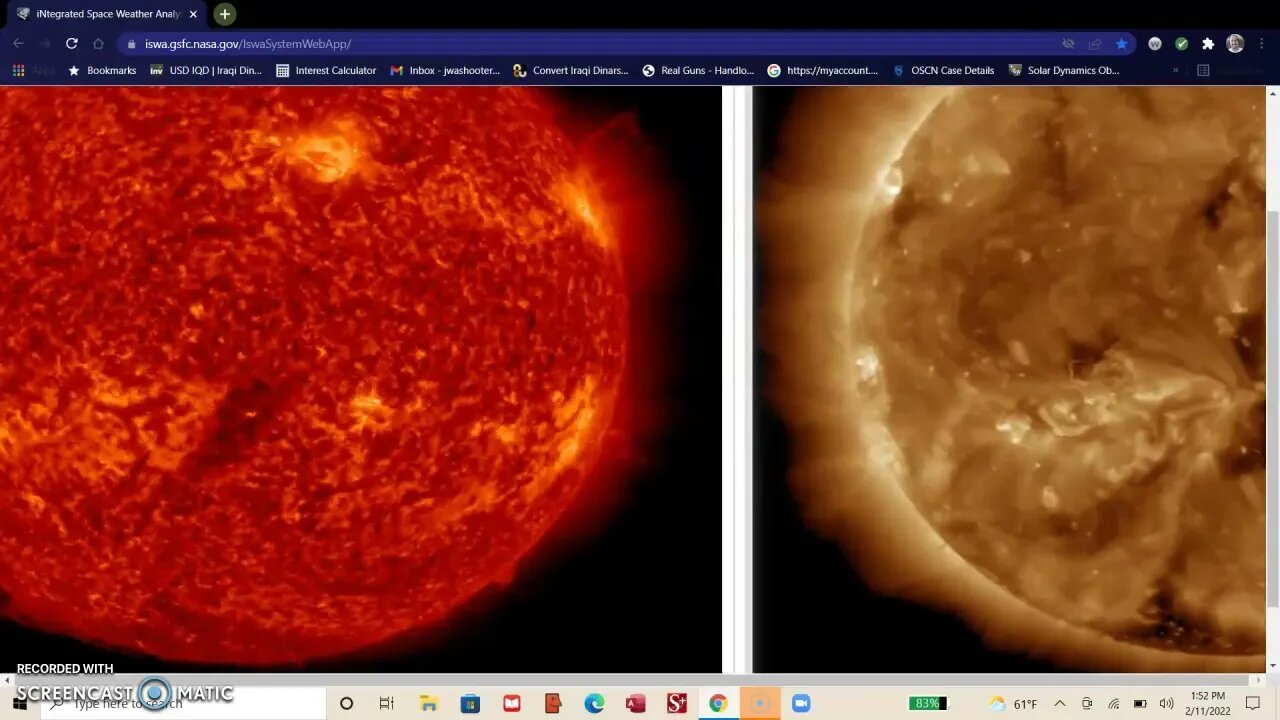The image size is (1280, 720).
Task: Open the Screencast-O-Matic recorder taskbar icon
Action: pyautogui.click(x=760, y=704)
